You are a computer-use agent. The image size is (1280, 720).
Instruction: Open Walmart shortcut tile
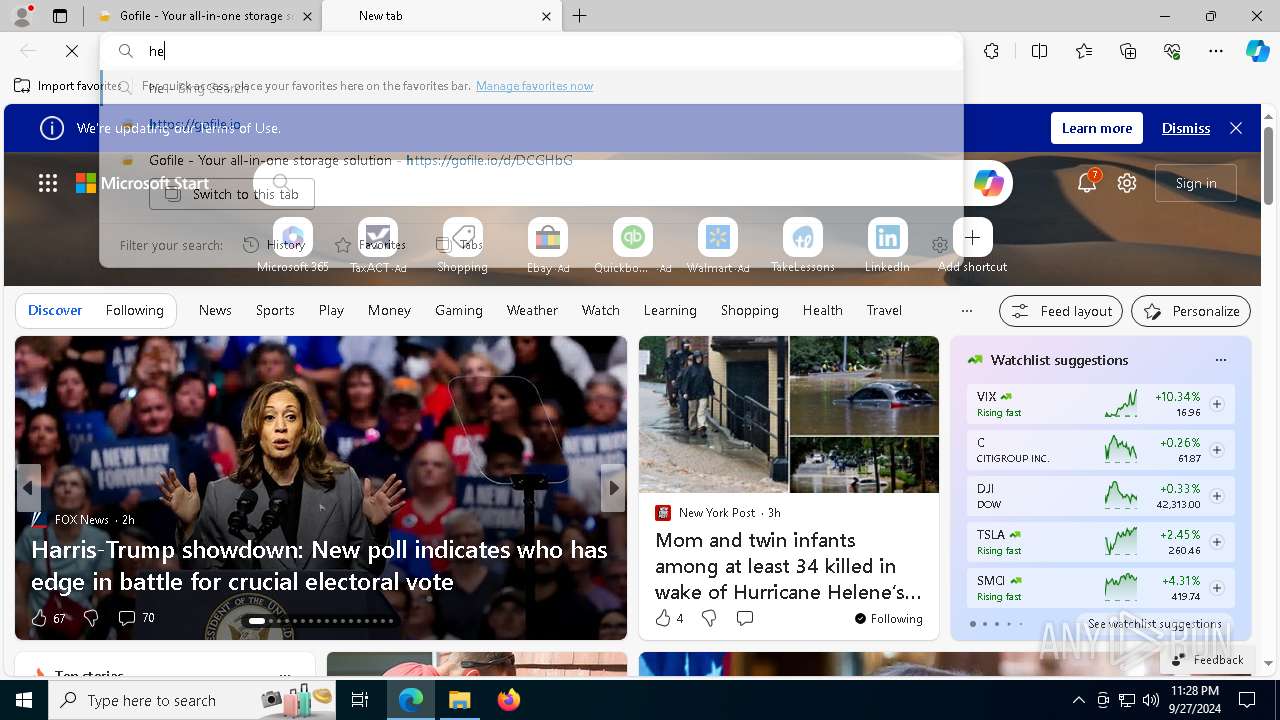click(x=718, y=246)
